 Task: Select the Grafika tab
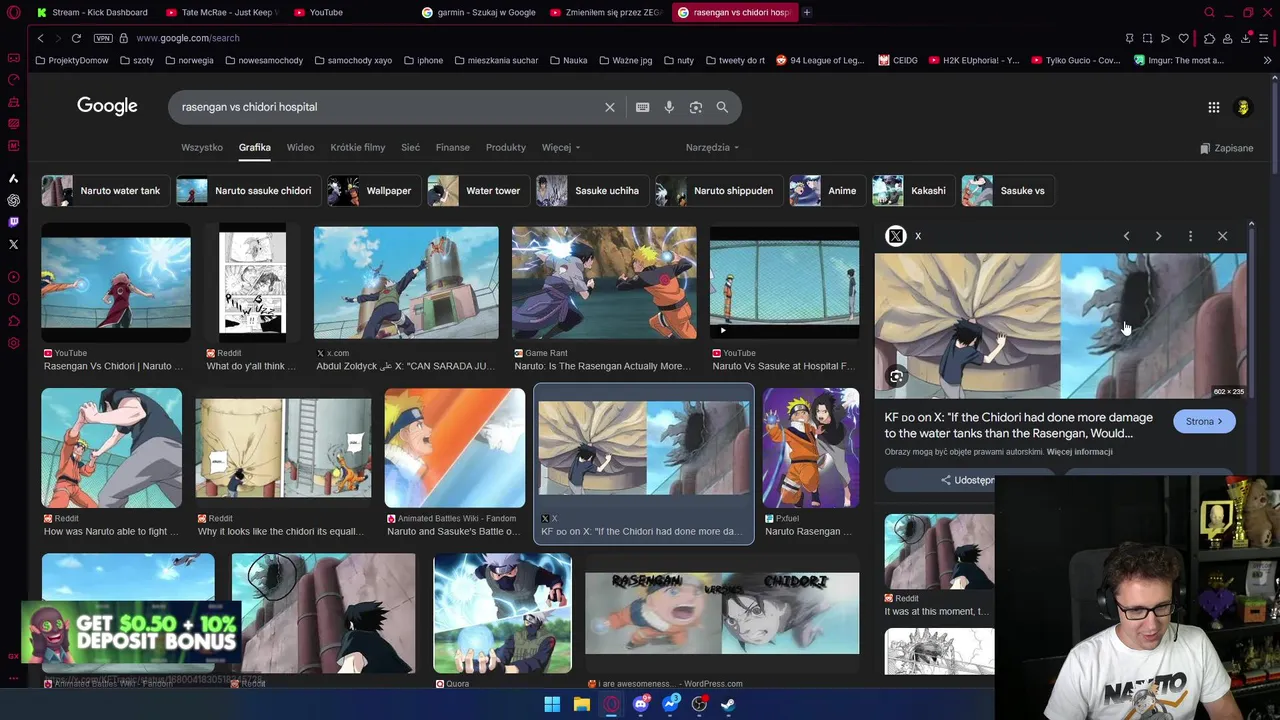254,147
